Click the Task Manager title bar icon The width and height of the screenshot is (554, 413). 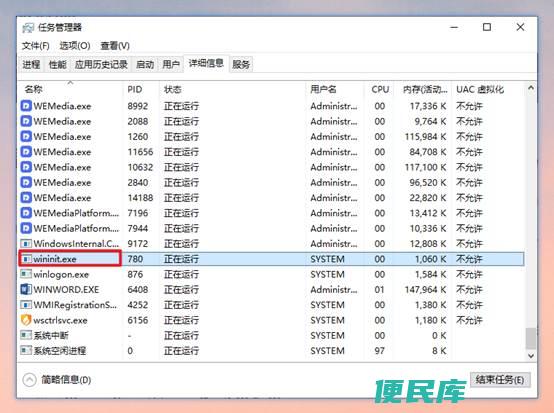28,28
